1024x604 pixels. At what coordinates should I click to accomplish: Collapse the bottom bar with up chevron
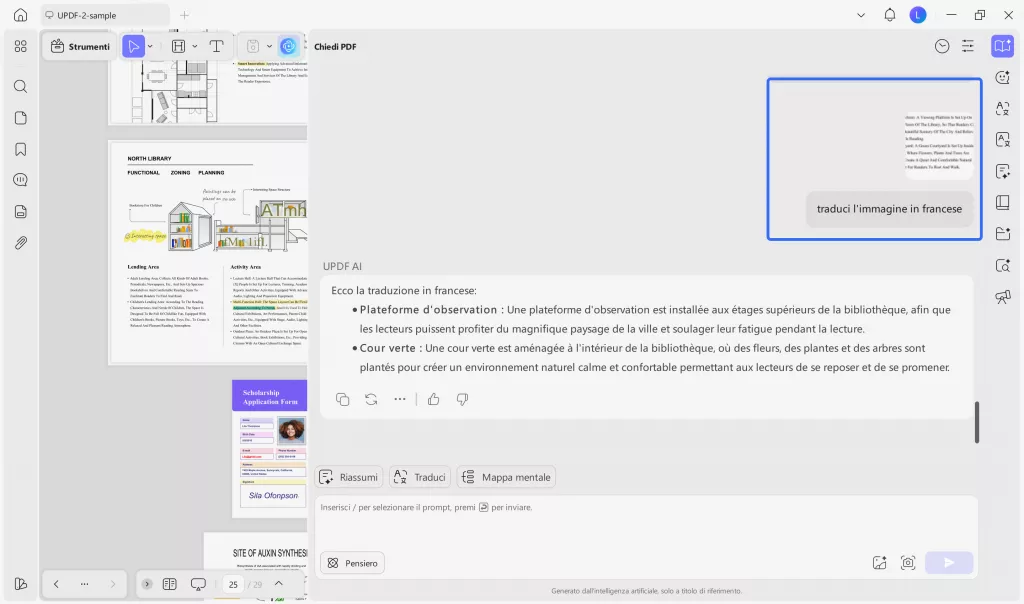click(x=279, y=584)
